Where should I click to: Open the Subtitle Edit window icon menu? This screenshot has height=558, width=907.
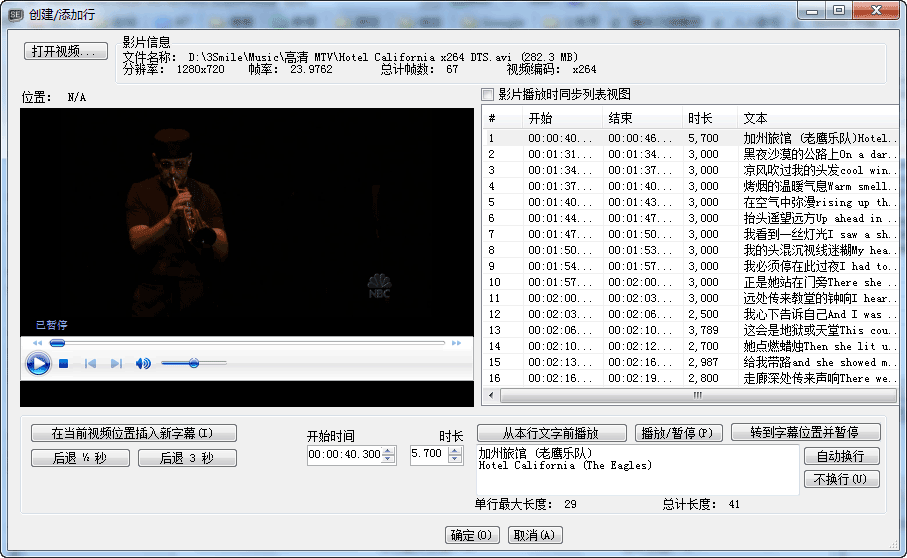15,14
